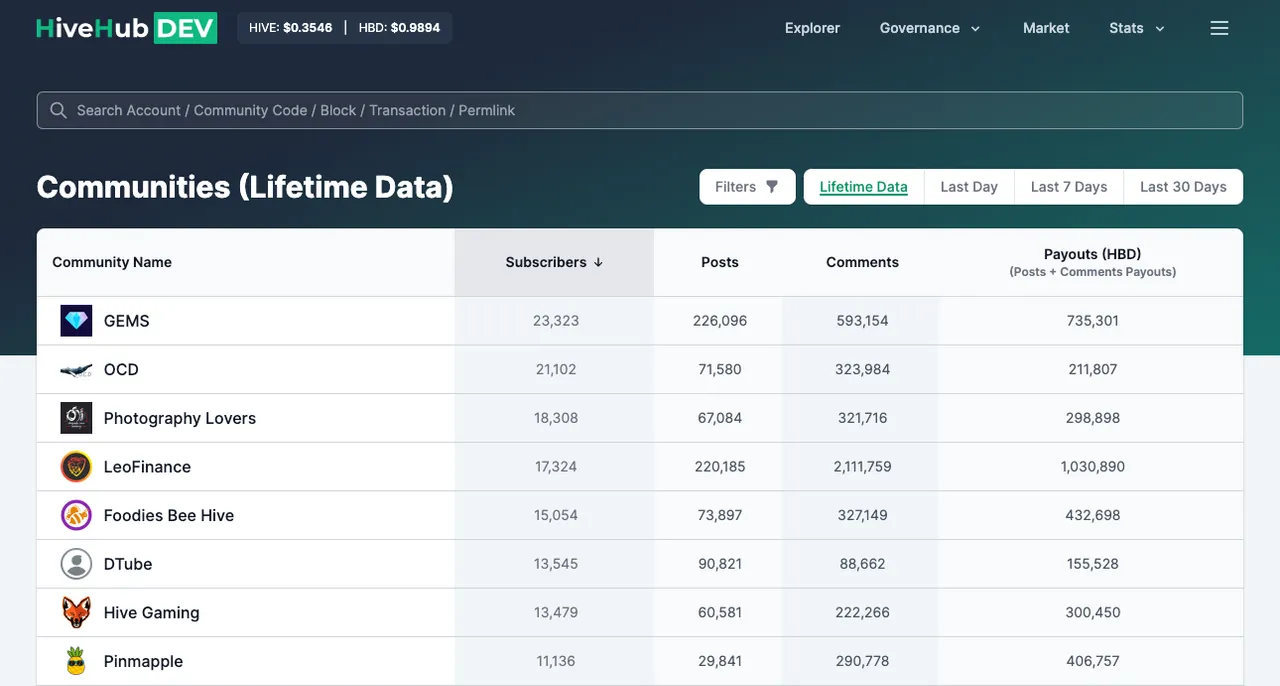Open the Market page
Screen dimensions: 1280x686
(x=1046, y=28)
